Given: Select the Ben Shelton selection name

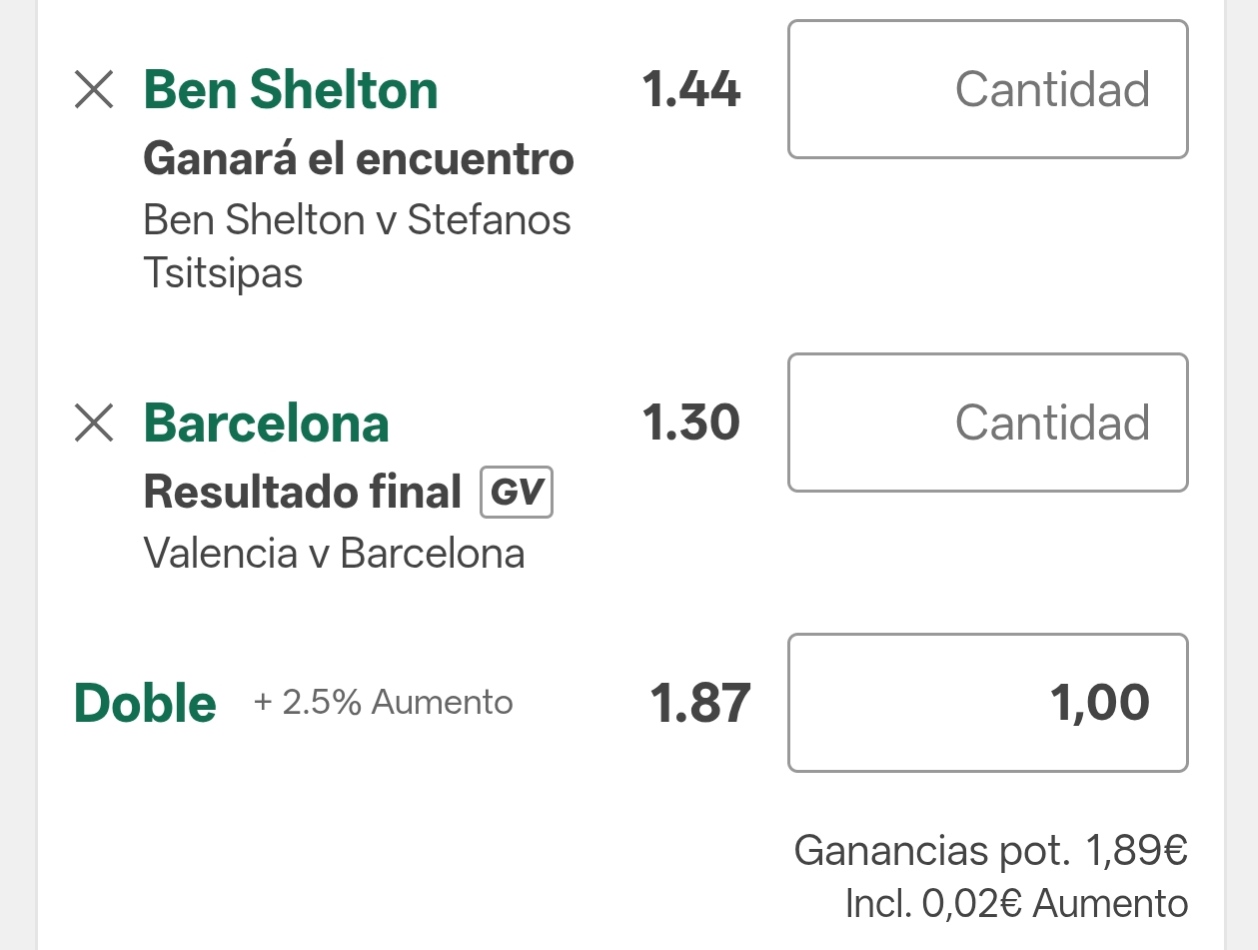Looking at the screenshot, I should [291, 90].
